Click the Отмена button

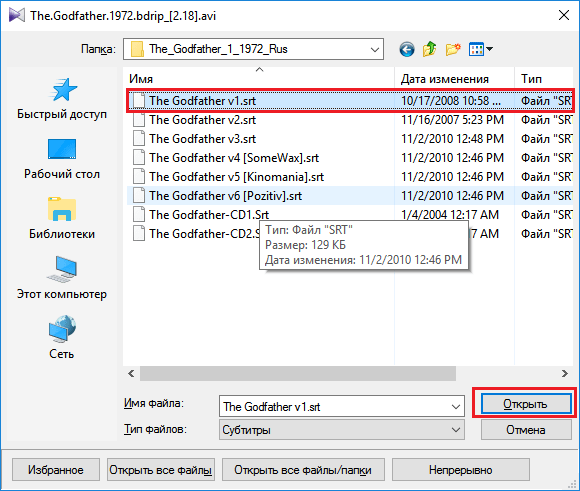click(526, 430)
